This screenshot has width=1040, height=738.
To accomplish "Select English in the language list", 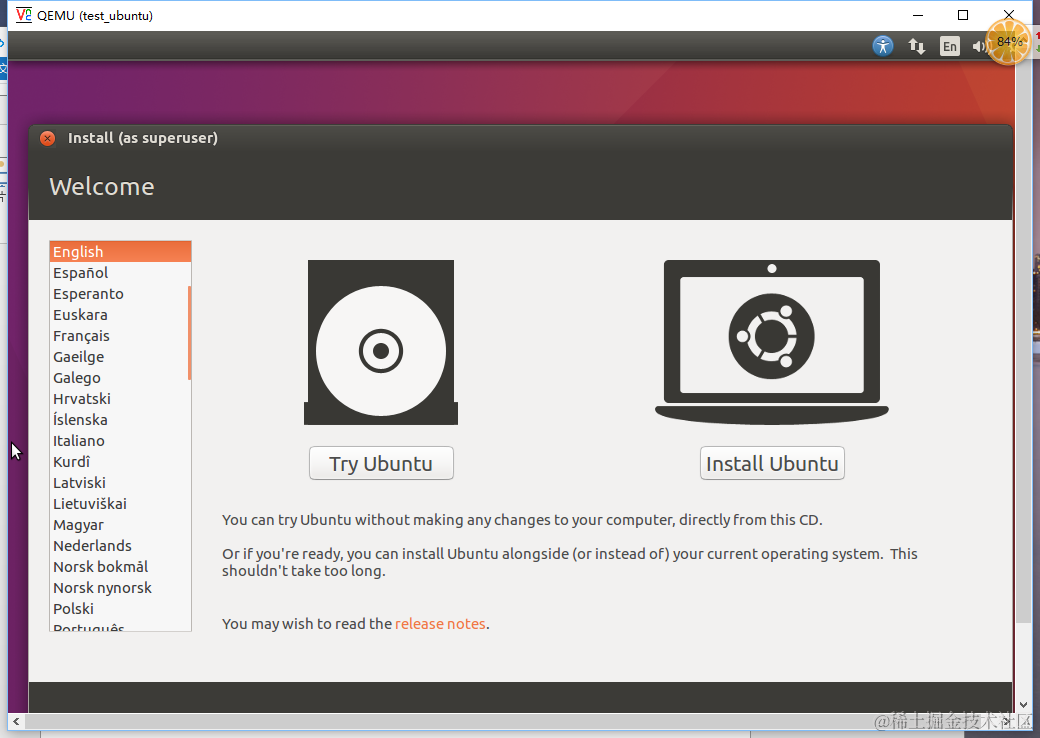I will tap(120, 252).
